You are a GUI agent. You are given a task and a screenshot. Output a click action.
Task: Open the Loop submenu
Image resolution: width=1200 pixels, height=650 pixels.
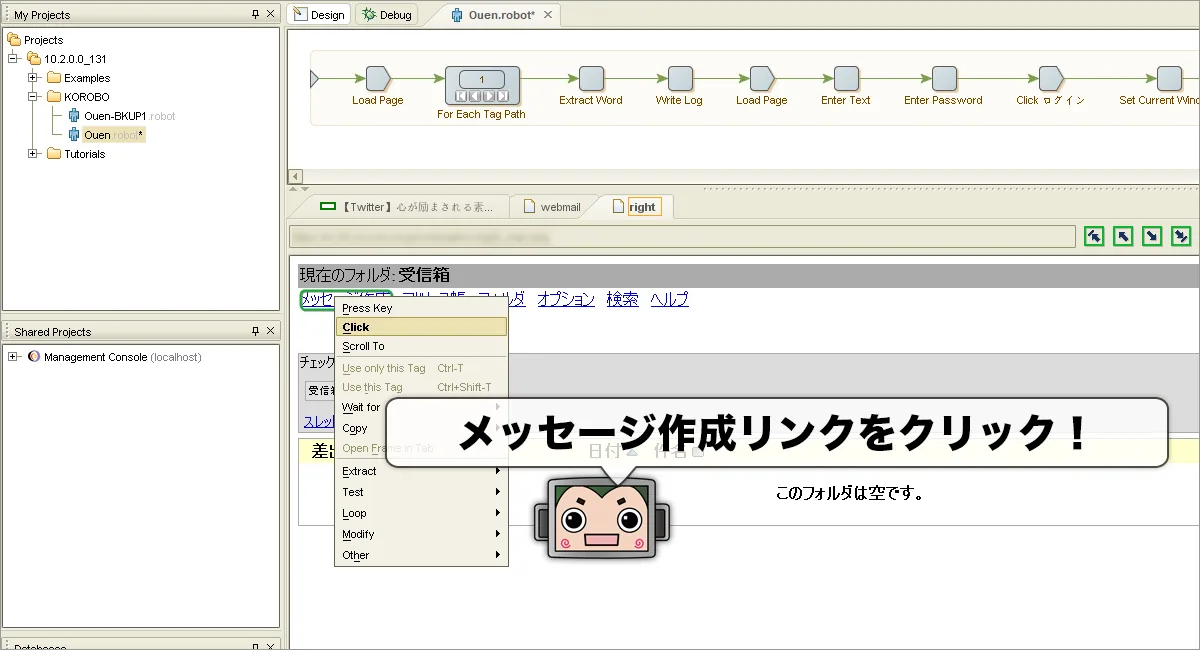tap(421, 513)
